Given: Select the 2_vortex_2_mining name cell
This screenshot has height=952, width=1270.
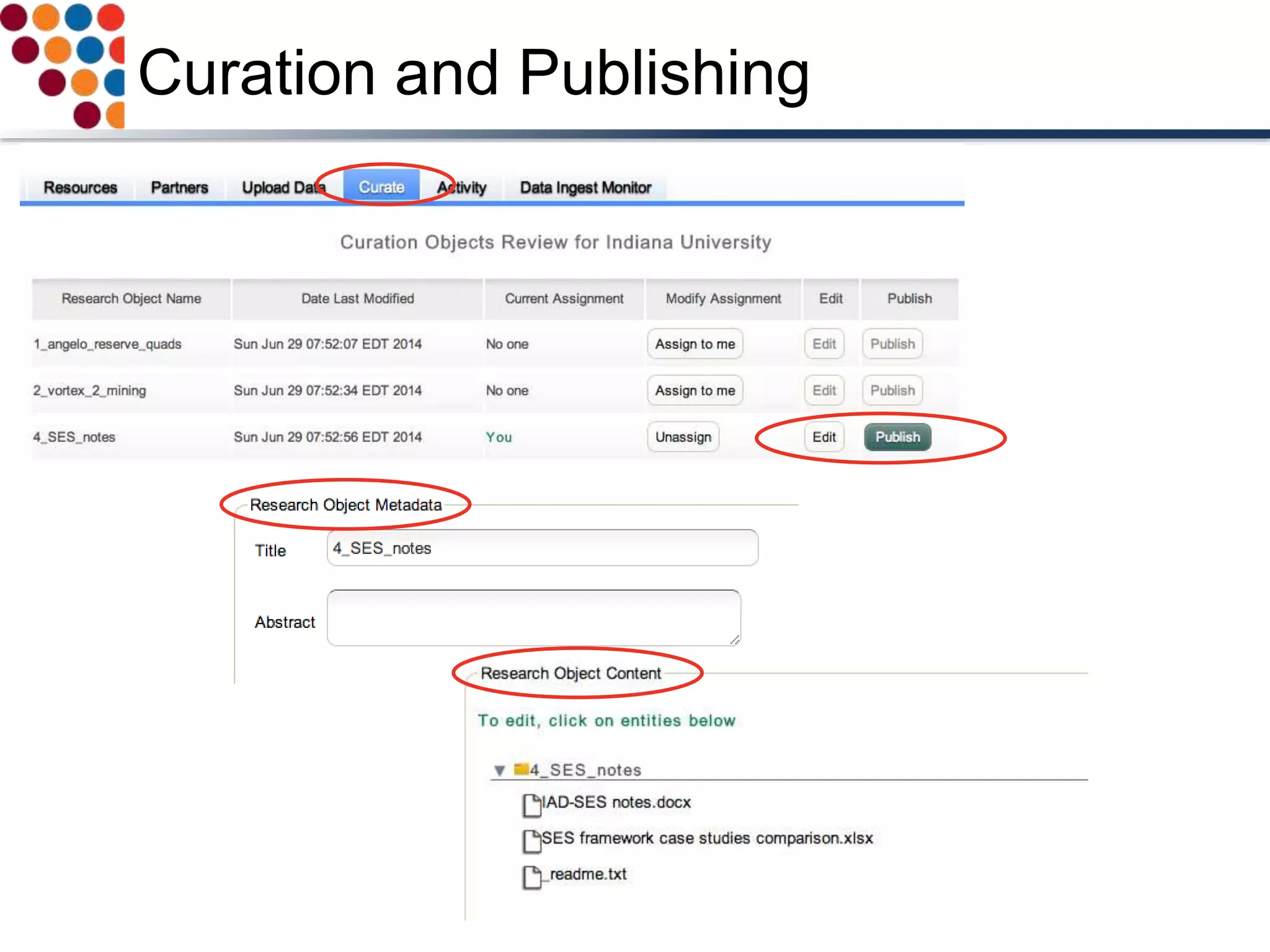Looking at the screenshot, I should coord(90,390).
